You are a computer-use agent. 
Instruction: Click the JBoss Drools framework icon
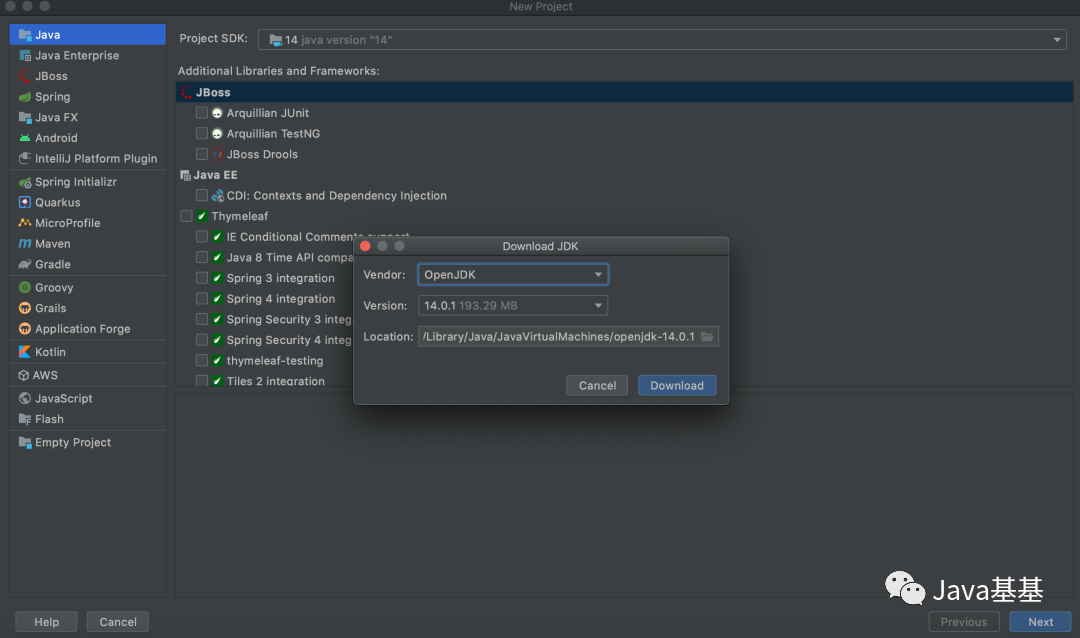click(x=217, y=154)
